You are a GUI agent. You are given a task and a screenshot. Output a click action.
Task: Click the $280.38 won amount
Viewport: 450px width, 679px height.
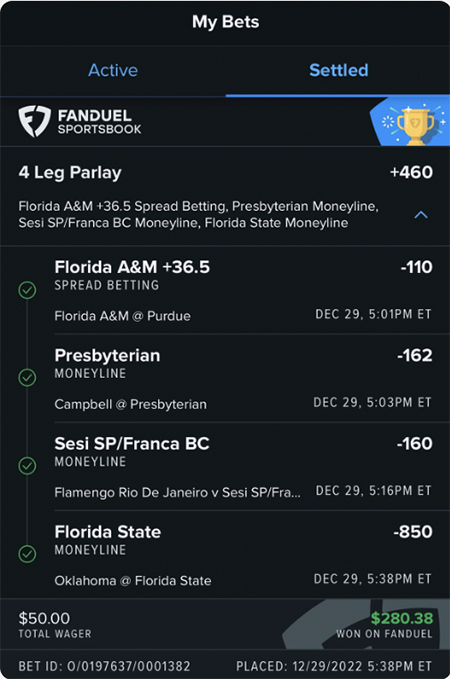(401, 618)
